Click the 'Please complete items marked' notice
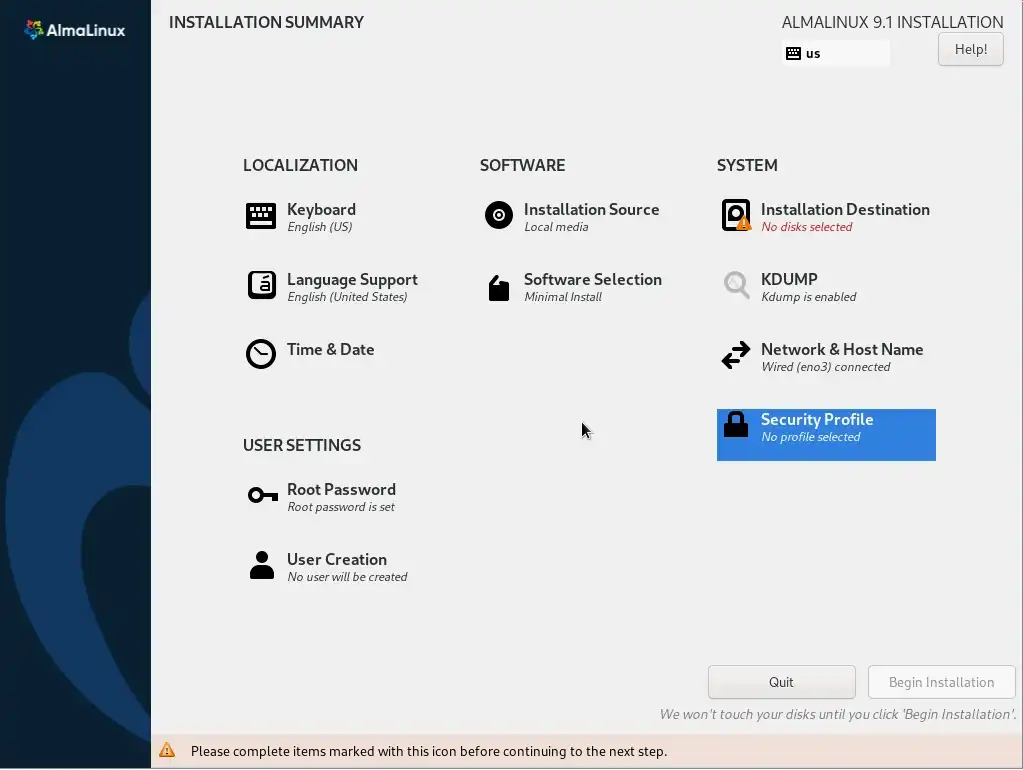Screen dimensions: 1023x770 click(x=429, y=751)
